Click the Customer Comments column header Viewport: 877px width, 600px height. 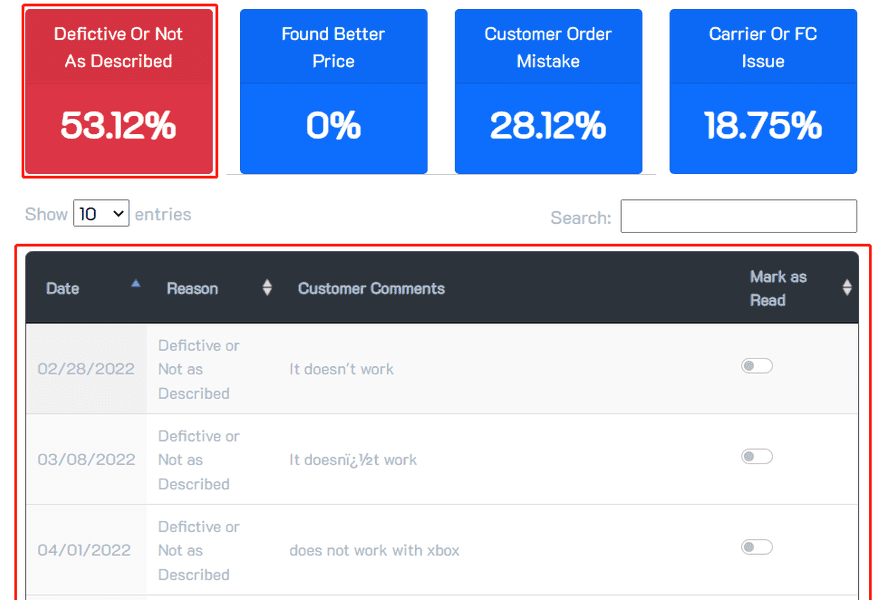click(x=371, y=289)
